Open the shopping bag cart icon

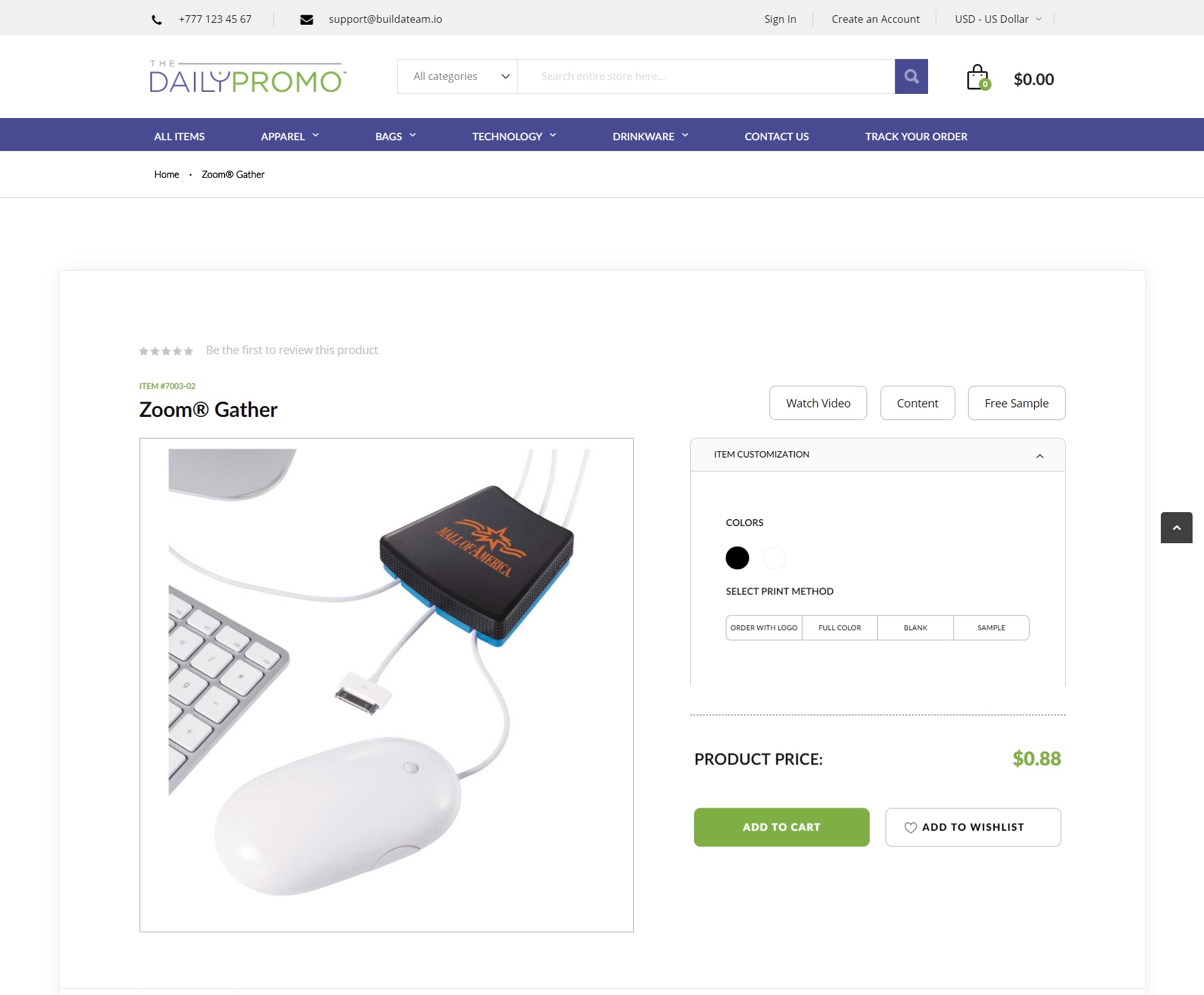[x=978, y=77]
